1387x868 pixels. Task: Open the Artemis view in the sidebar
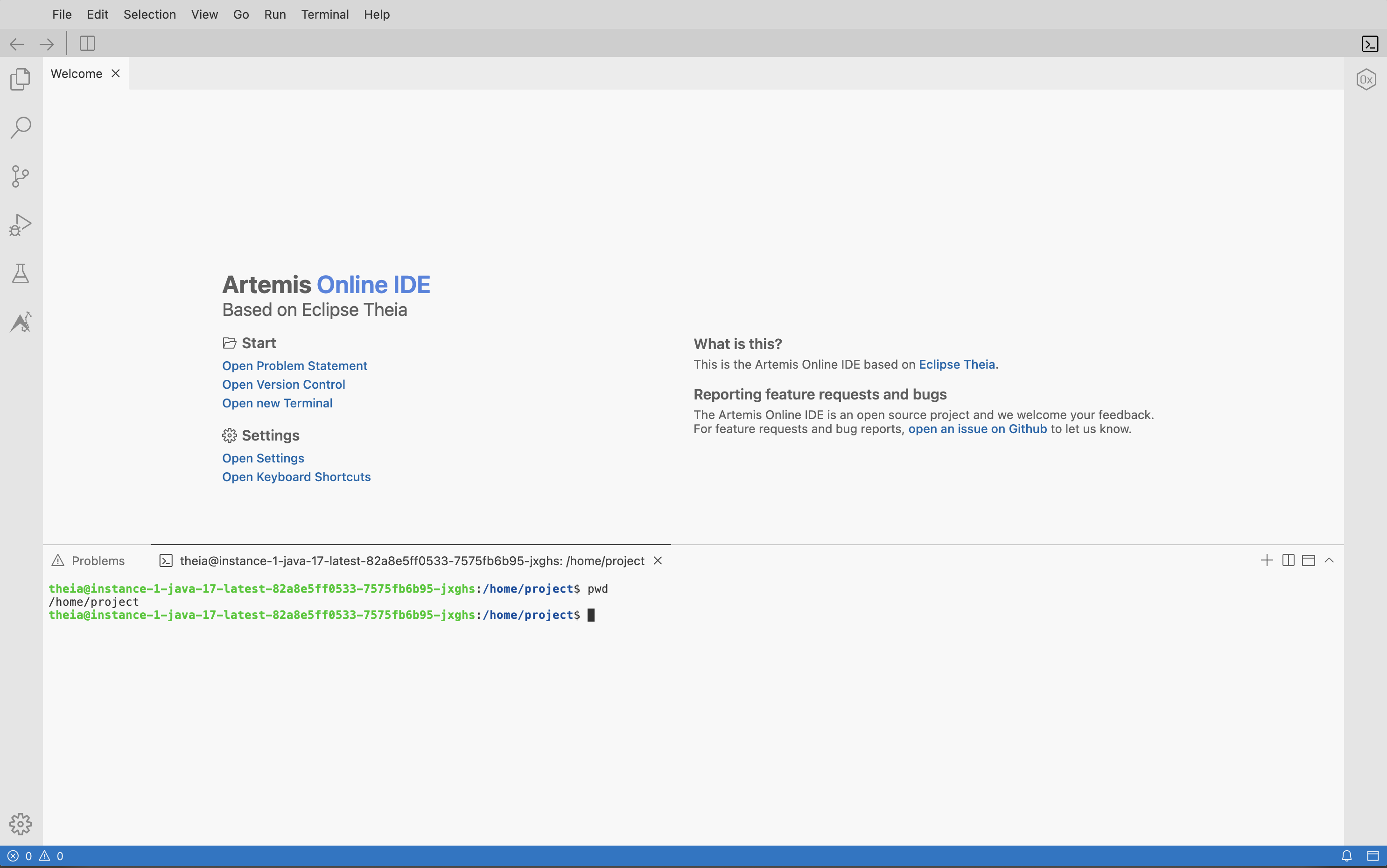coord(21,322)
